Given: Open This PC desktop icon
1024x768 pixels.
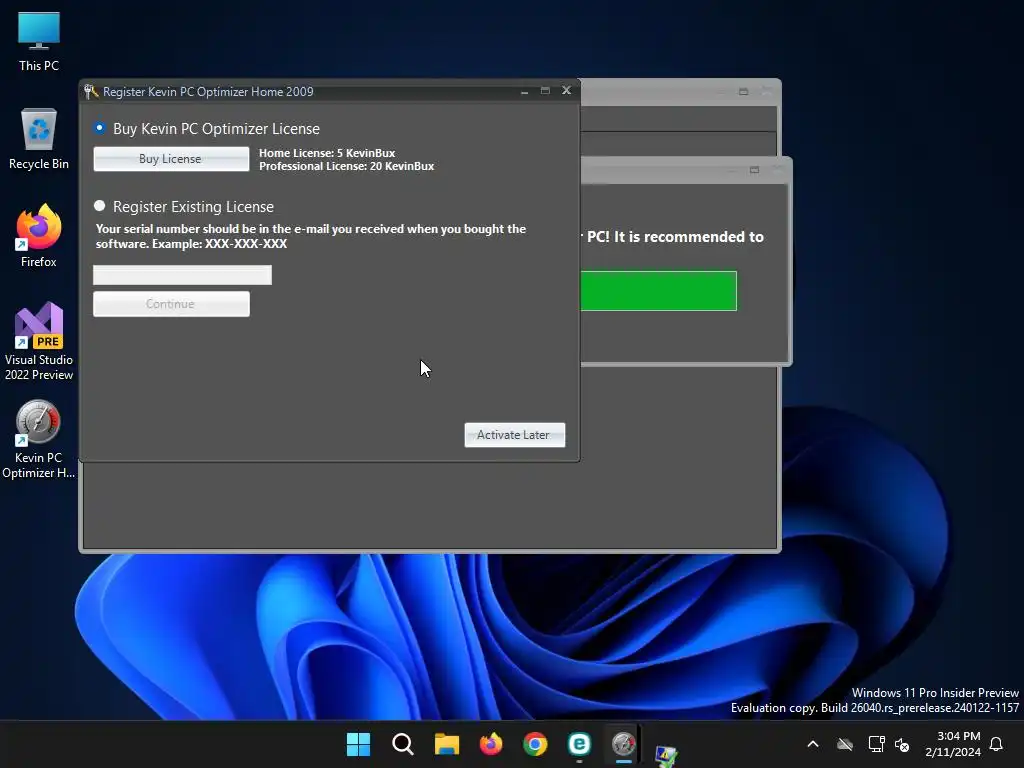Looking at the screenshot, I should (x=39, y=42).
